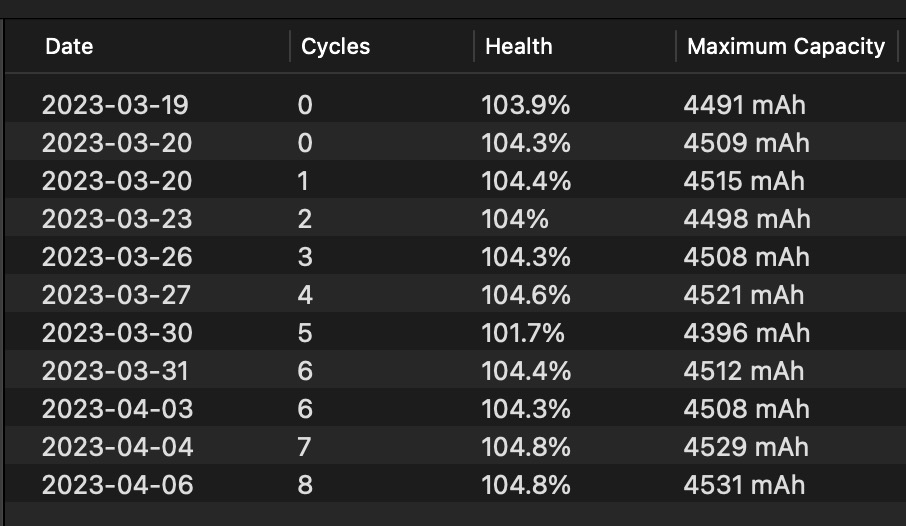Viewport: 906px width, 526px height.
Task: Select the 2023-04-06 row with 4531 mAh
Action: click(x=455, y=484)
